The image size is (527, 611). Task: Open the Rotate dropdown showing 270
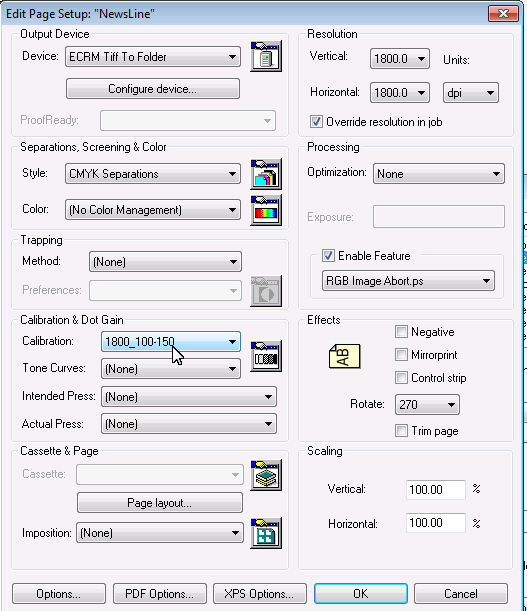[x=427, y=404]
